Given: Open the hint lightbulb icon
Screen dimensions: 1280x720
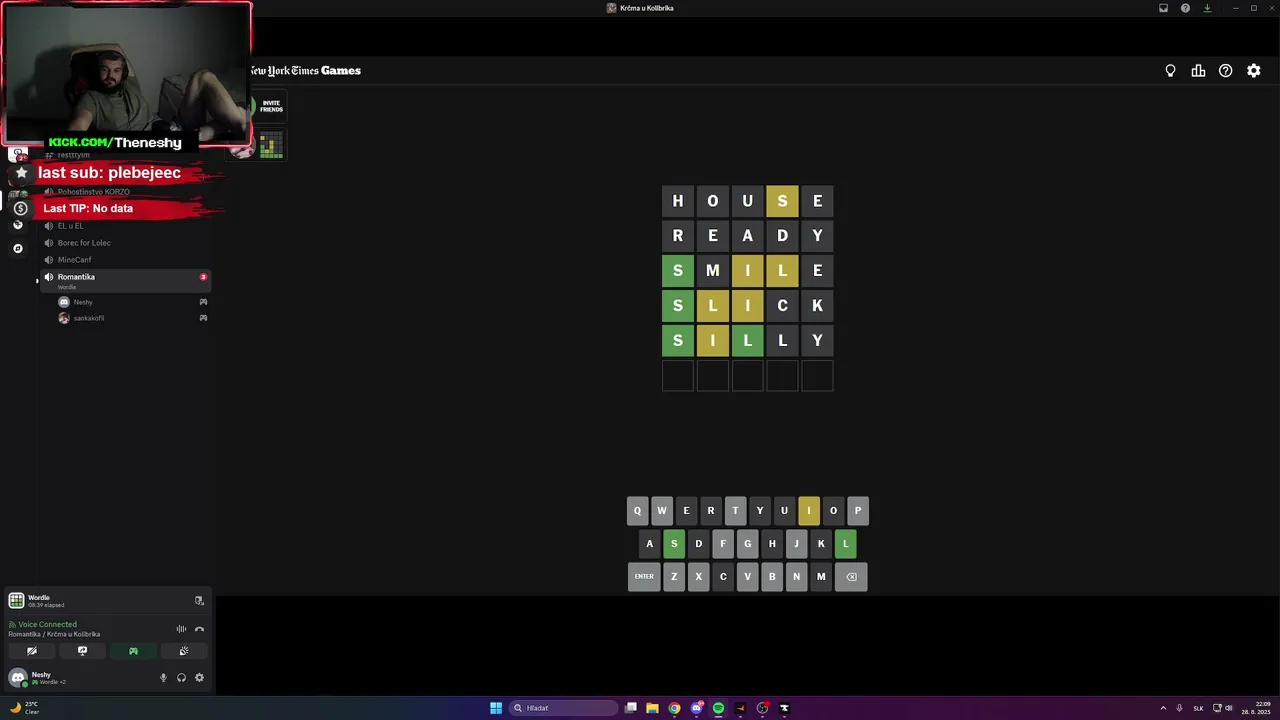Looking at the screenshot, I should (x=1170, y=71).
